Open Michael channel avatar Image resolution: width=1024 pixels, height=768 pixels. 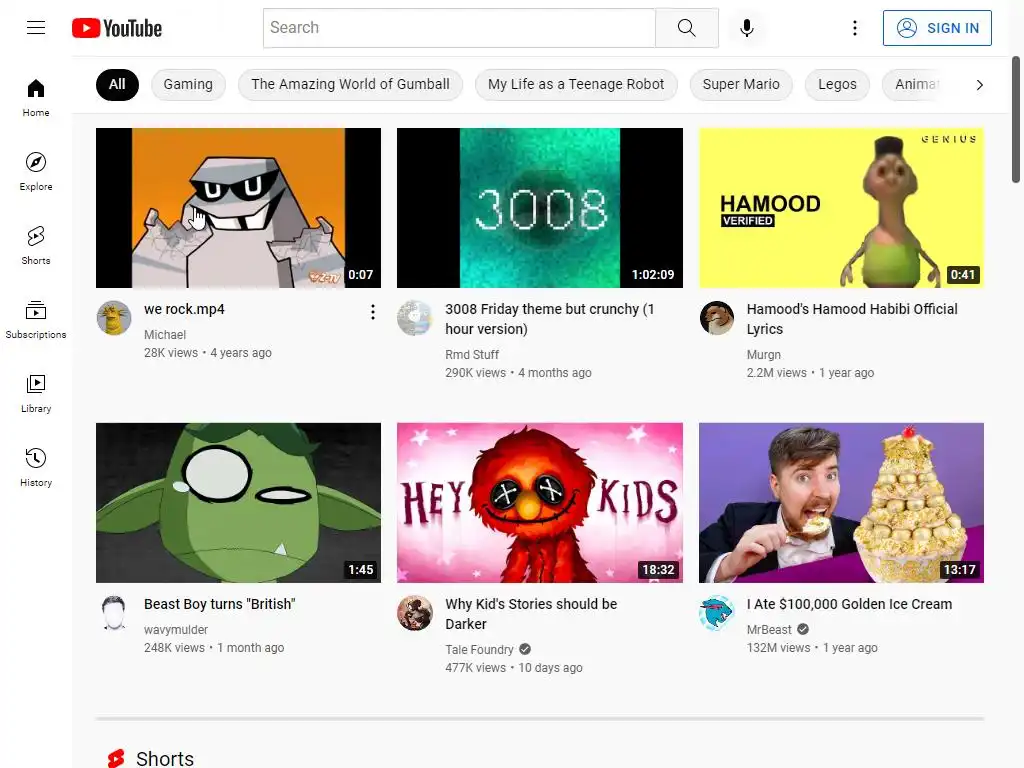coord(114,318)
